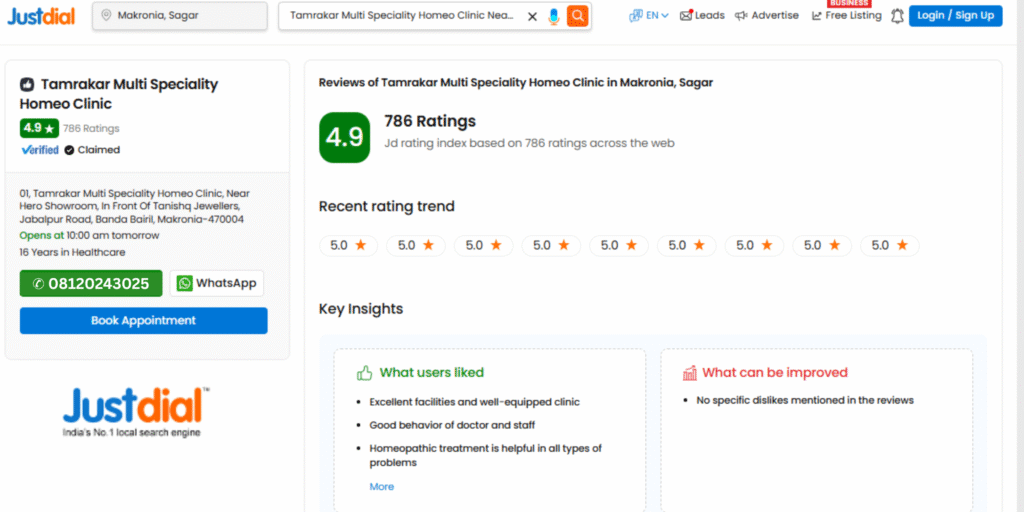1024x512 pixels.
Task: Click the Claimed checkmark badge
Action: click(92, 150)
